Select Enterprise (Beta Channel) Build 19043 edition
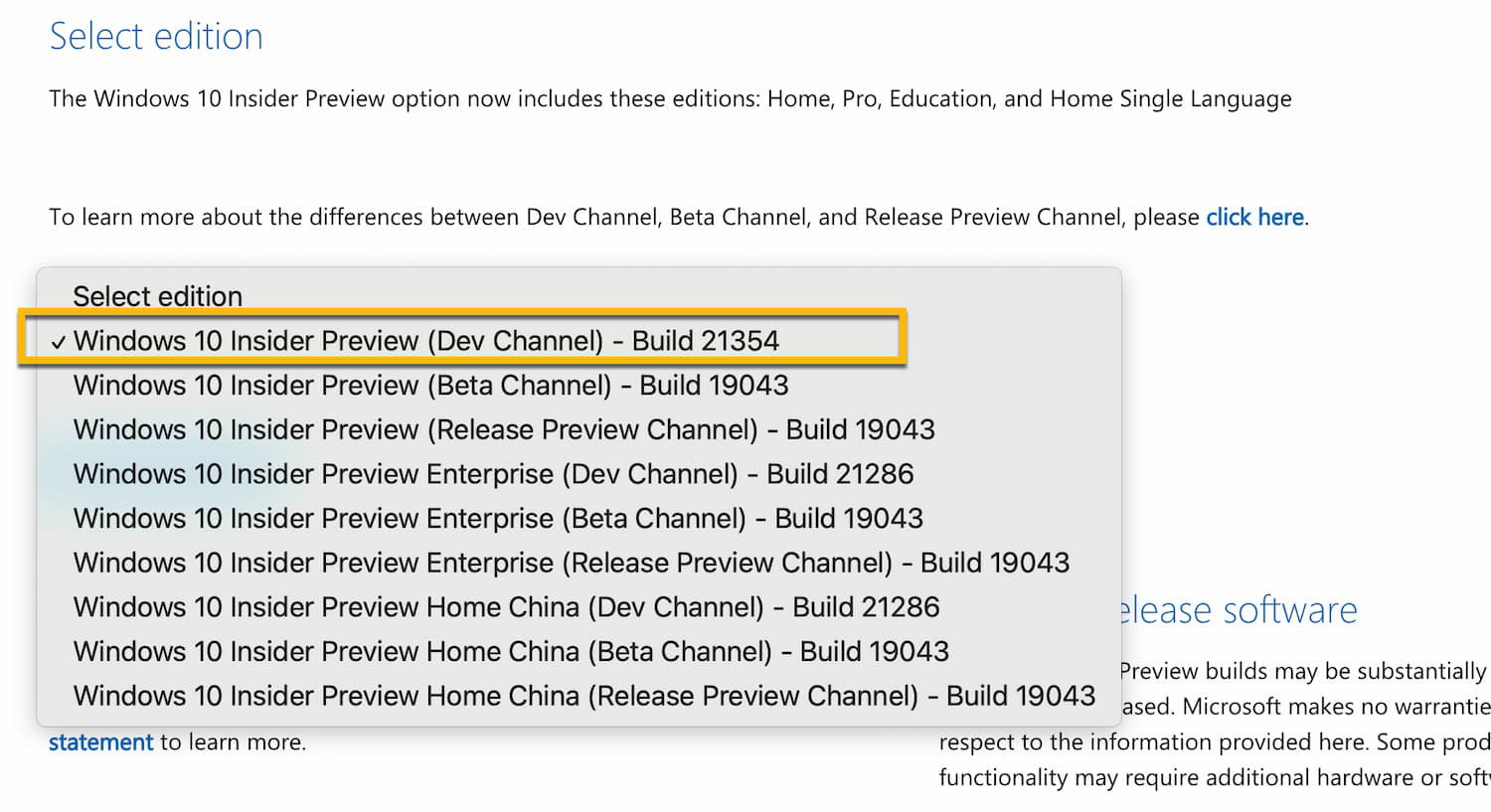The height and width of the screenshot is (812, 1491). 497,518
